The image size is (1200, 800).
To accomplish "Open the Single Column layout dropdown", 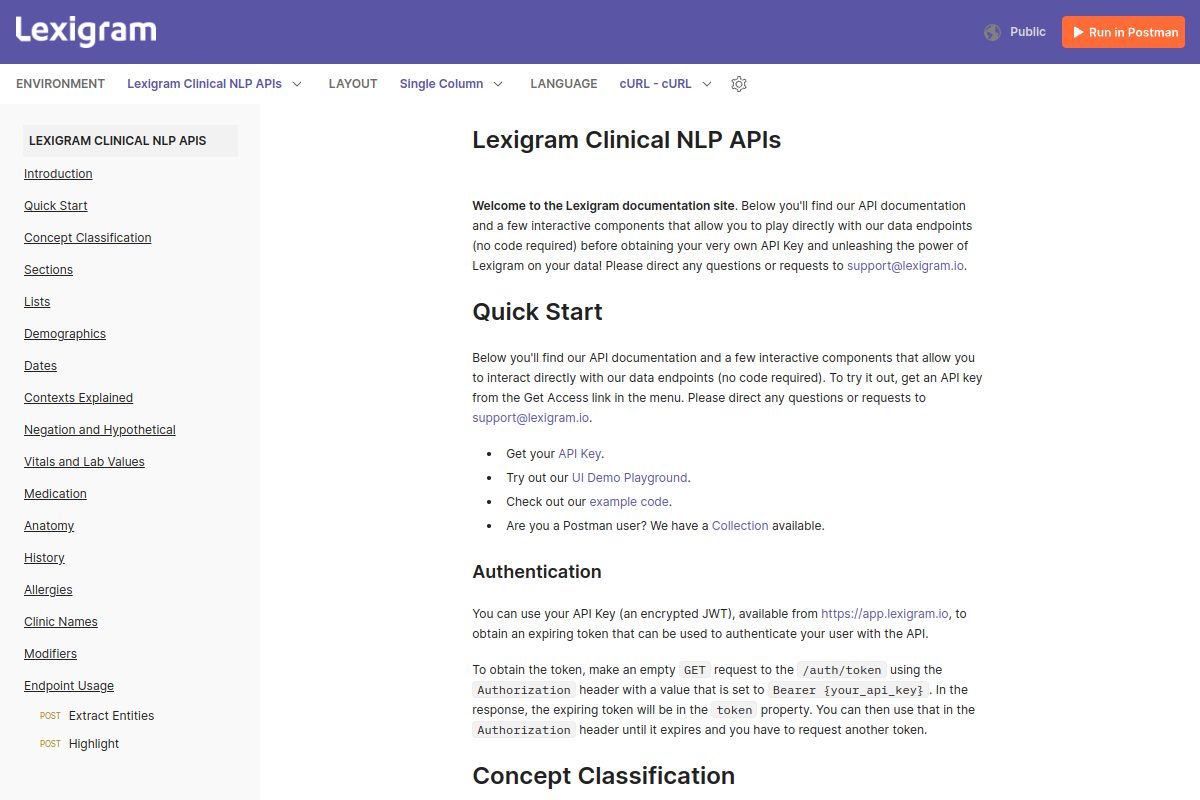I will point(451,84).
